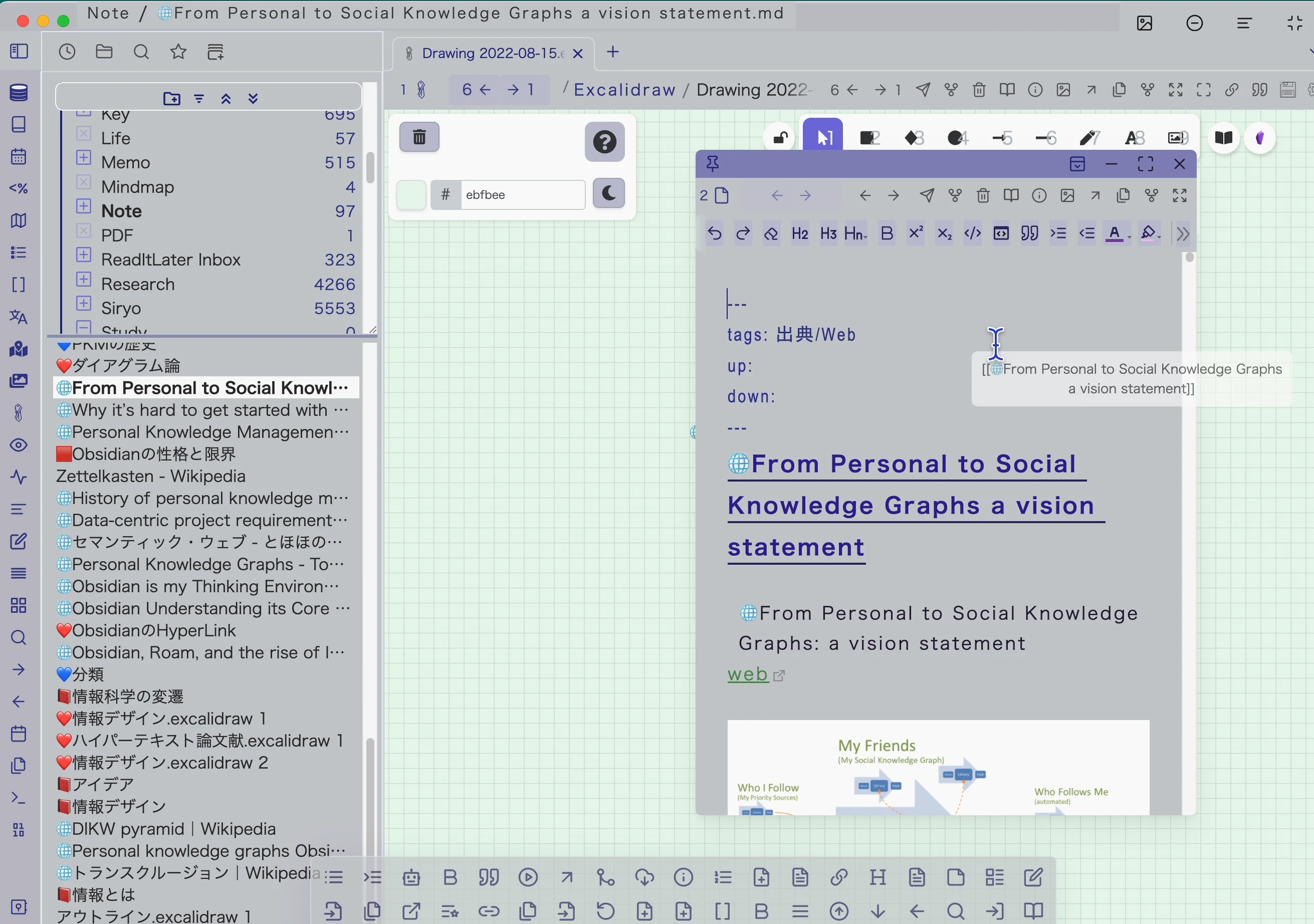The image size is (1314, 924).
Task: Expand the Note folder
Action: 84,206
